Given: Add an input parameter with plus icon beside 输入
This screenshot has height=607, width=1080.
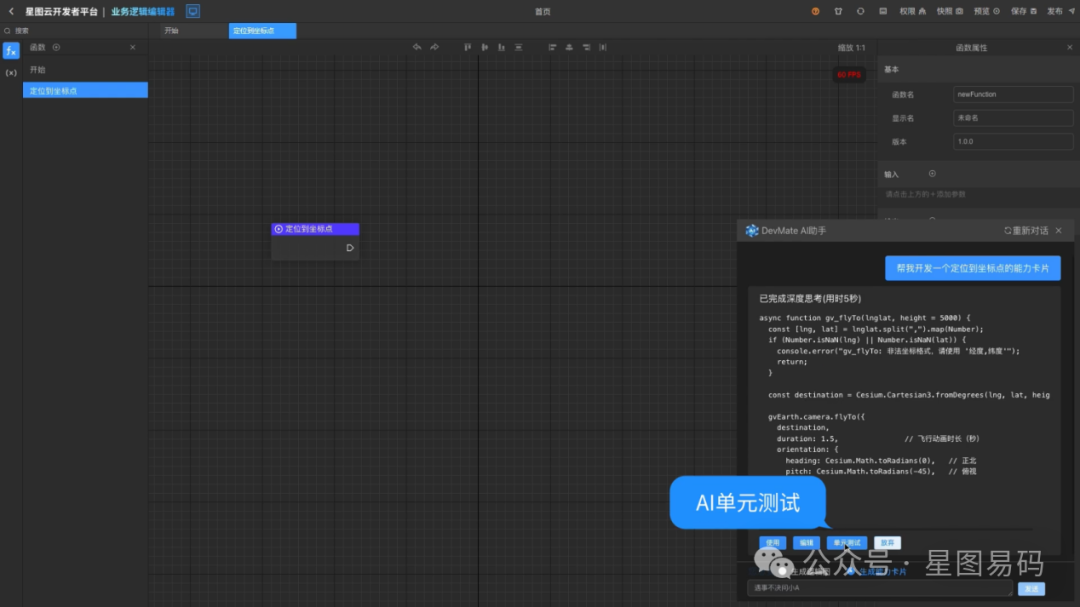Looking at the screenshot, I should [932, 174].
